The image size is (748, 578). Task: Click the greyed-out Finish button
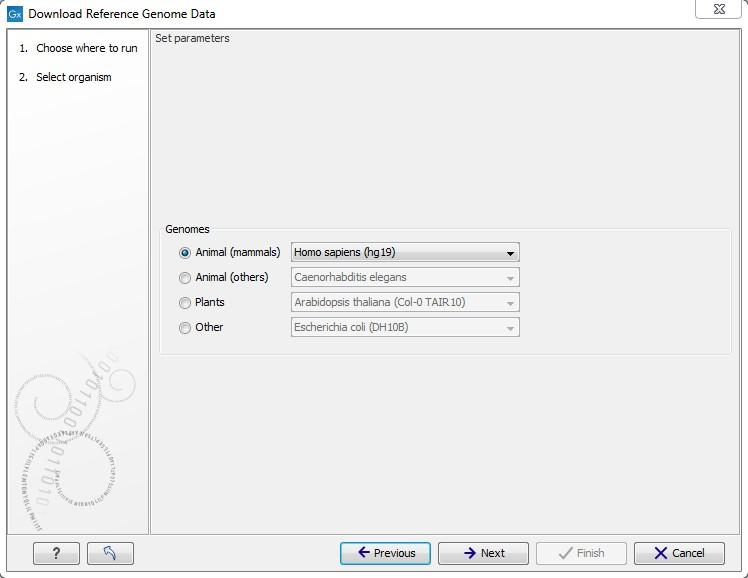click(581, 553)
